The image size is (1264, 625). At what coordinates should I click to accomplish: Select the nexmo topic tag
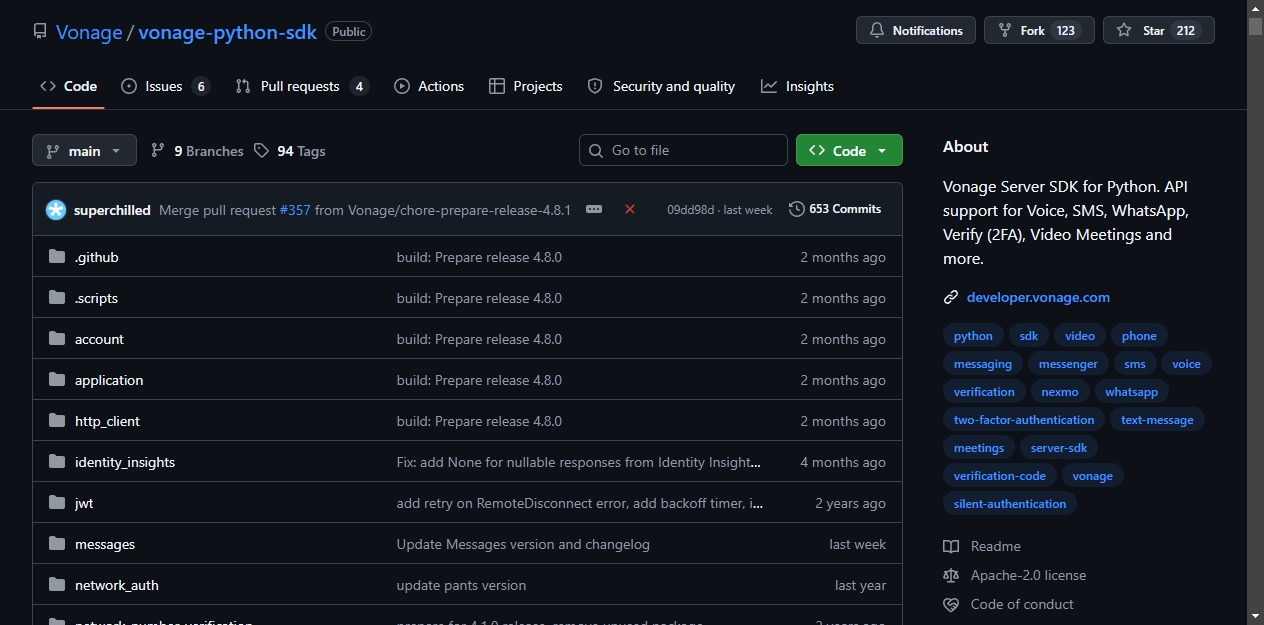click(x=1060, y=392)
